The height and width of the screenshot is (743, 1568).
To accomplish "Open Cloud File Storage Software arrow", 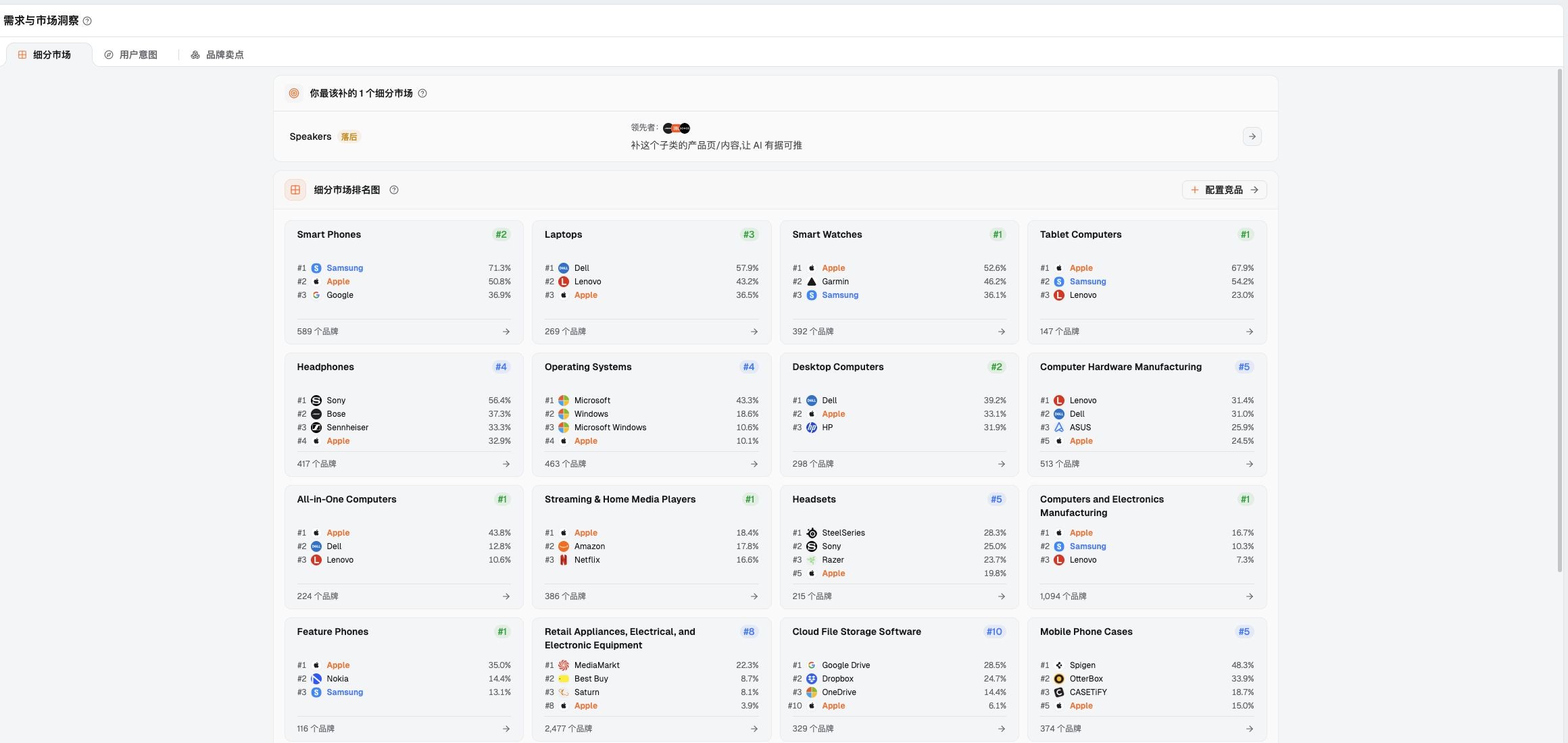I will pos(1002,729).
